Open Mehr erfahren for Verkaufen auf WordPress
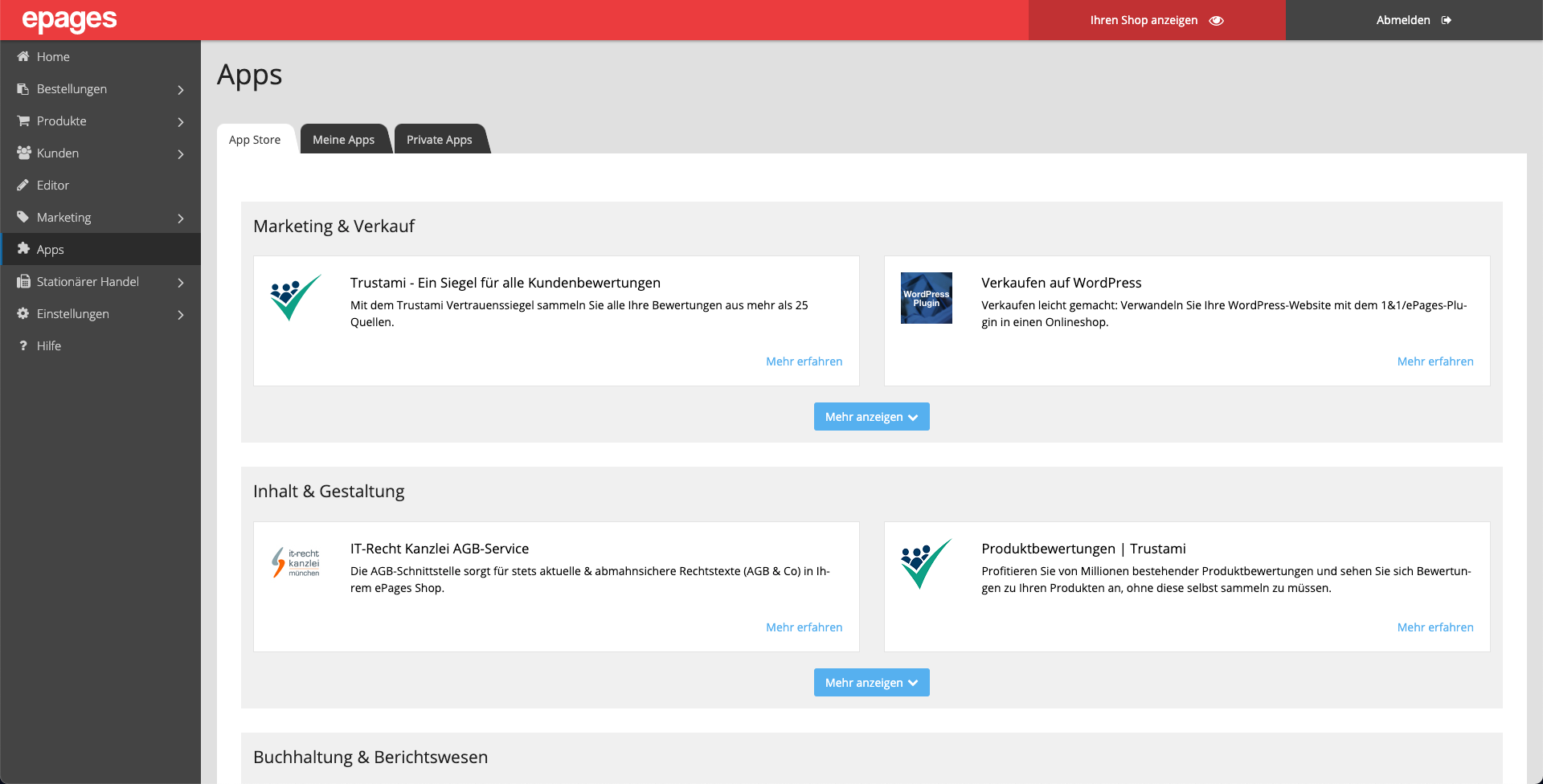Image resolution: width=1543 pixels, height=784 pixels. (x=1435, y=361)
